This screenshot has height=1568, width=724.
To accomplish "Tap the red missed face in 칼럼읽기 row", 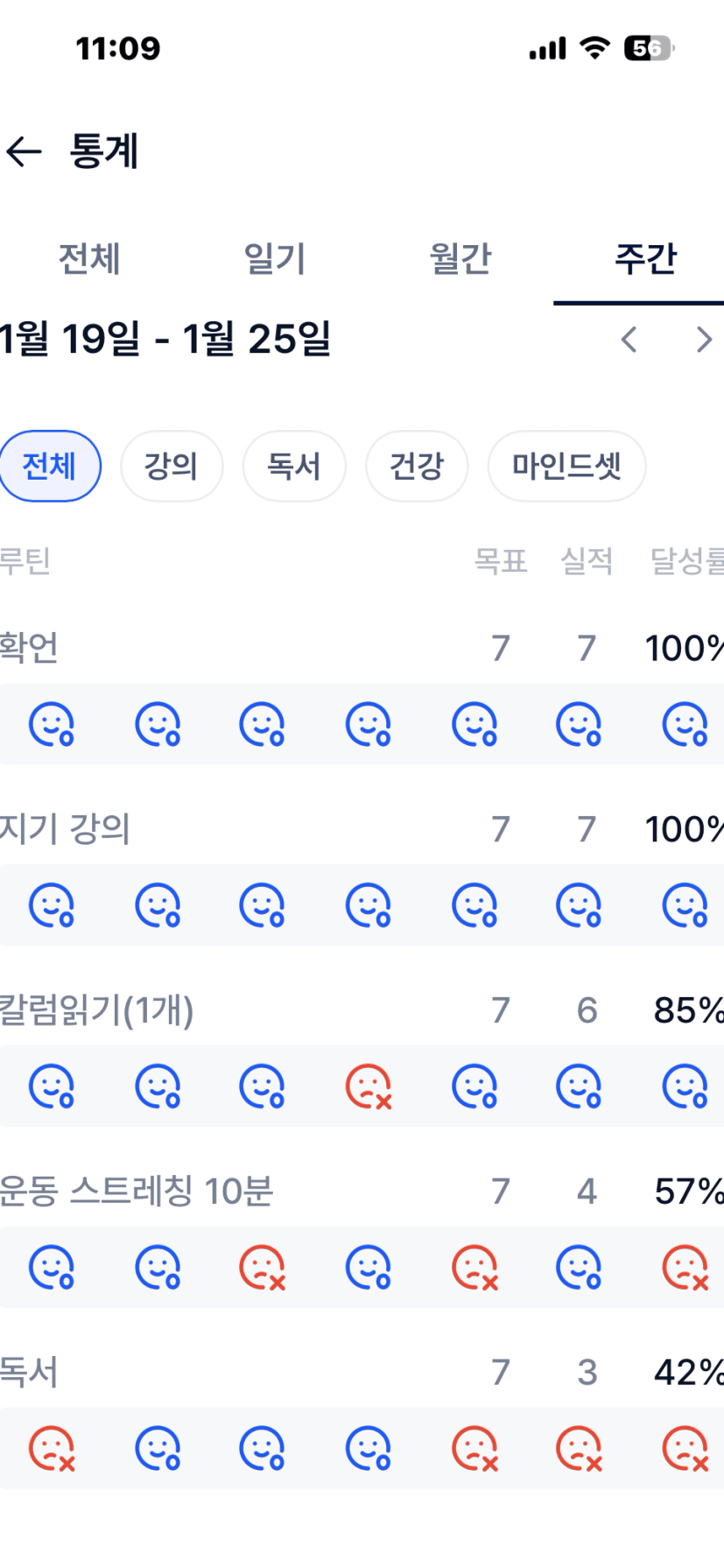I will [x=369, y=1086].
